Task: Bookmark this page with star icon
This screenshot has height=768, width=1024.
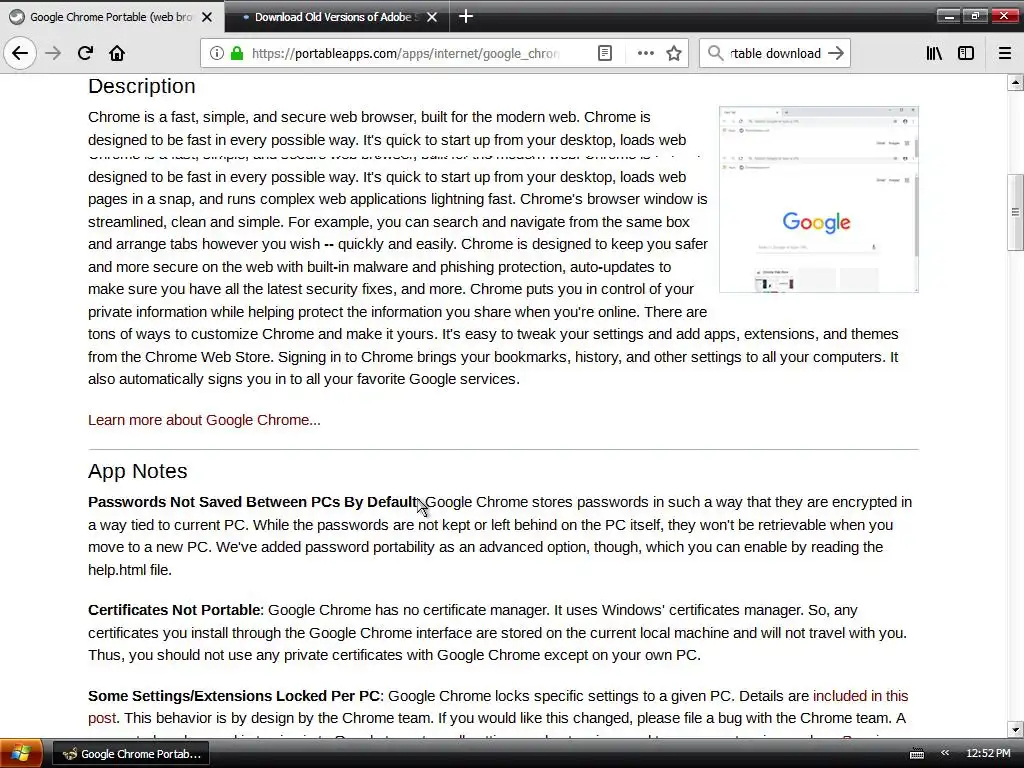Action: pos(674,54)
